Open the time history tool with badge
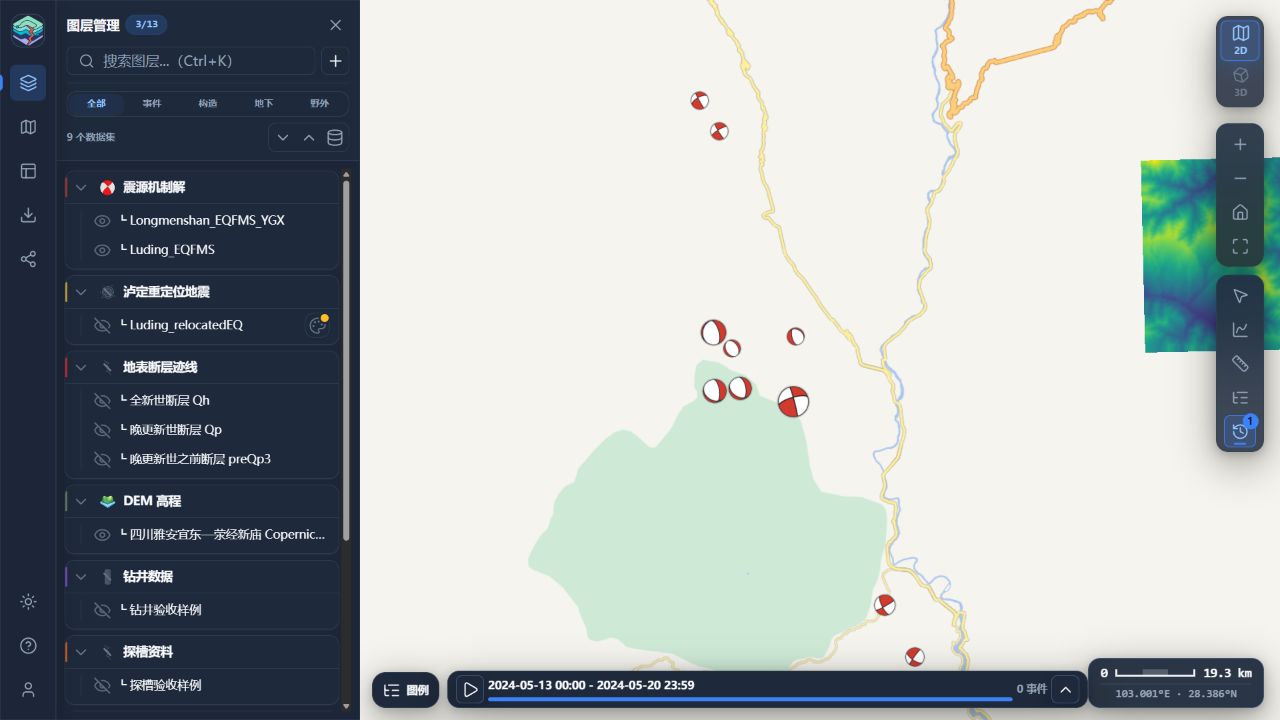Viewport: 1280px width, 720px height. (1240, 431)
